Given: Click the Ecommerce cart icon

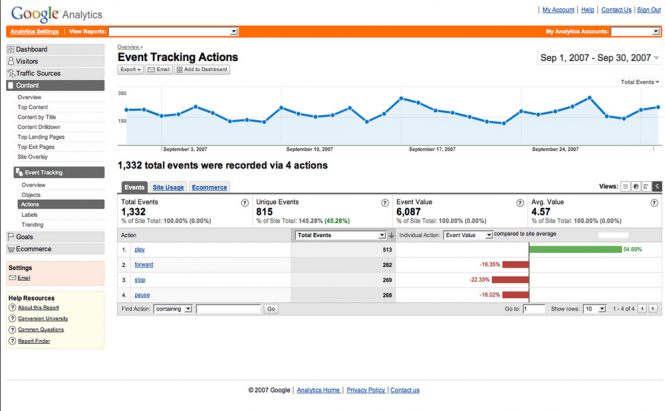Looking at the screenshot, I should pos(11,249).
